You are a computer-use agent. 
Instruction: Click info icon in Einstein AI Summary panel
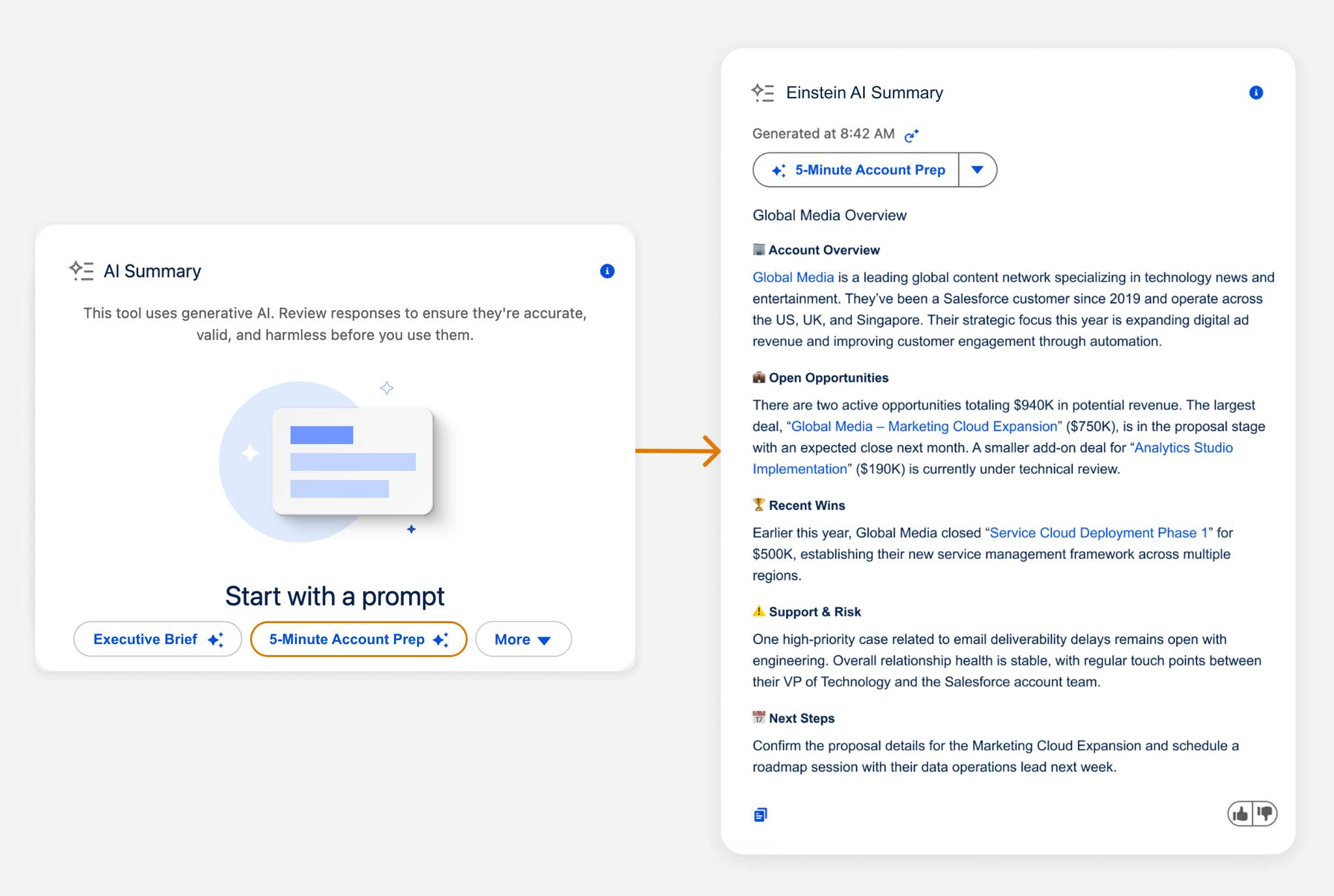1256,92
